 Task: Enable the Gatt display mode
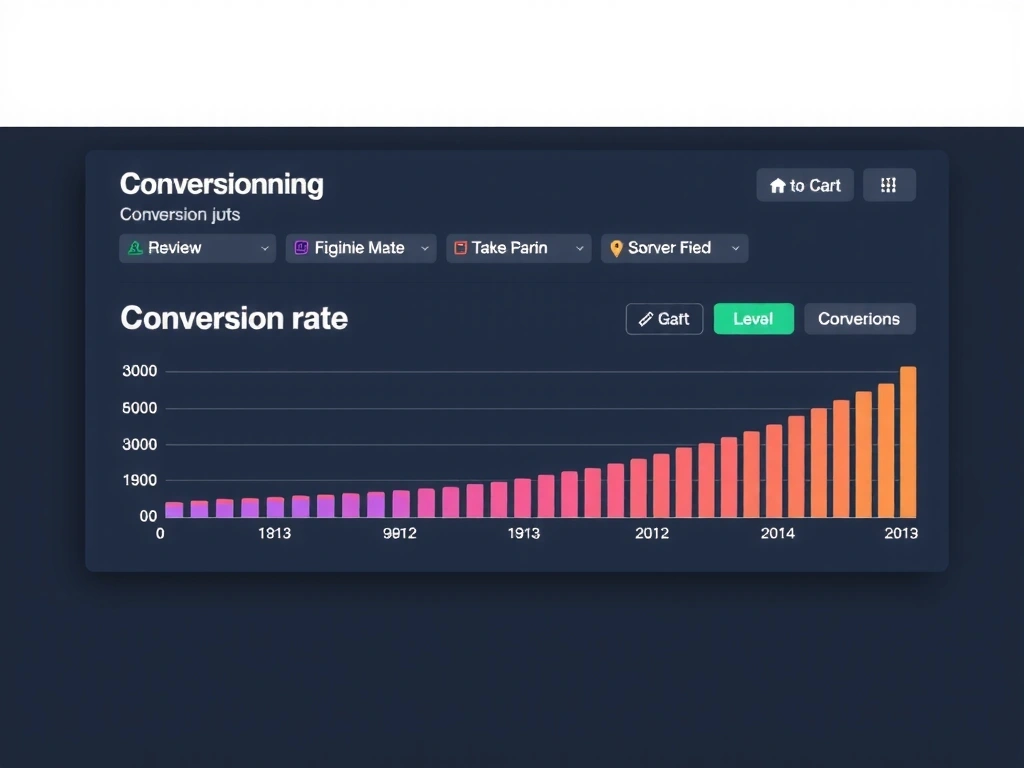(x=664, y=318)
